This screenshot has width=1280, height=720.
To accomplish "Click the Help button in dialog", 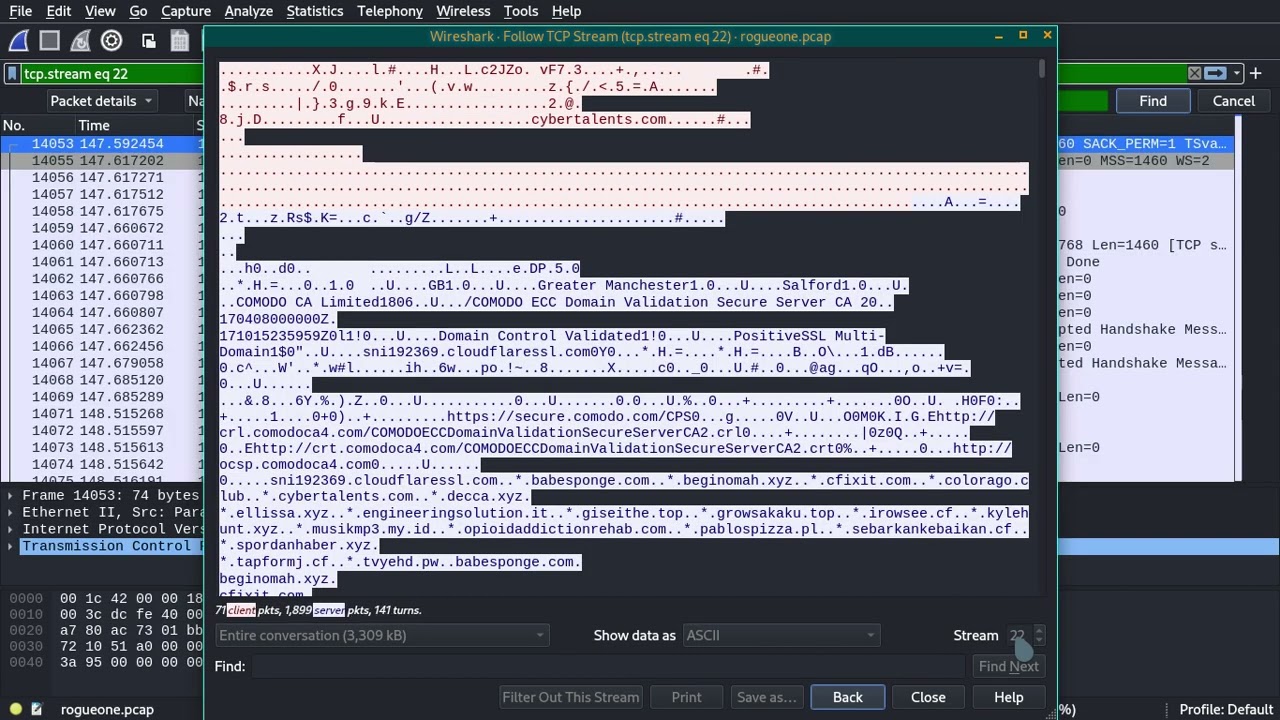I will [x=1008, y=697].
